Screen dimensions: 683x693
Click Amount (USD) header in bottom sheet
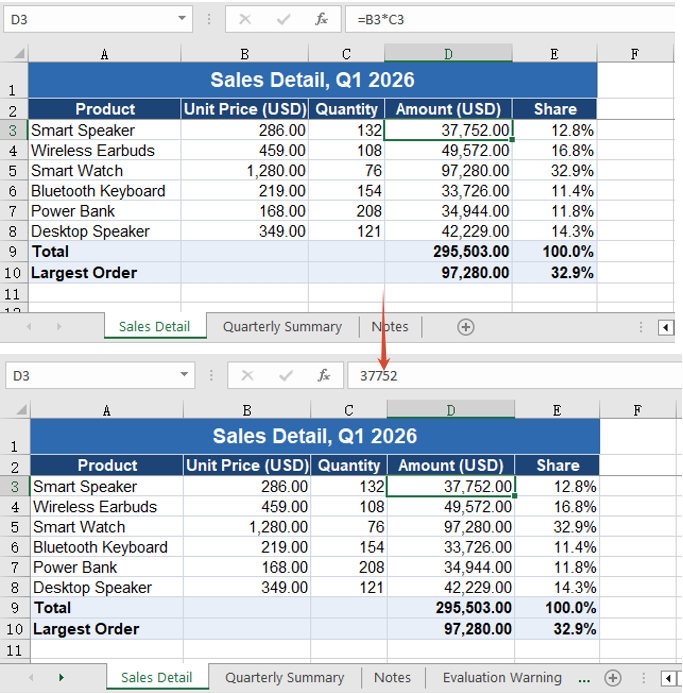pyautogui.click(x=451, y=465)
